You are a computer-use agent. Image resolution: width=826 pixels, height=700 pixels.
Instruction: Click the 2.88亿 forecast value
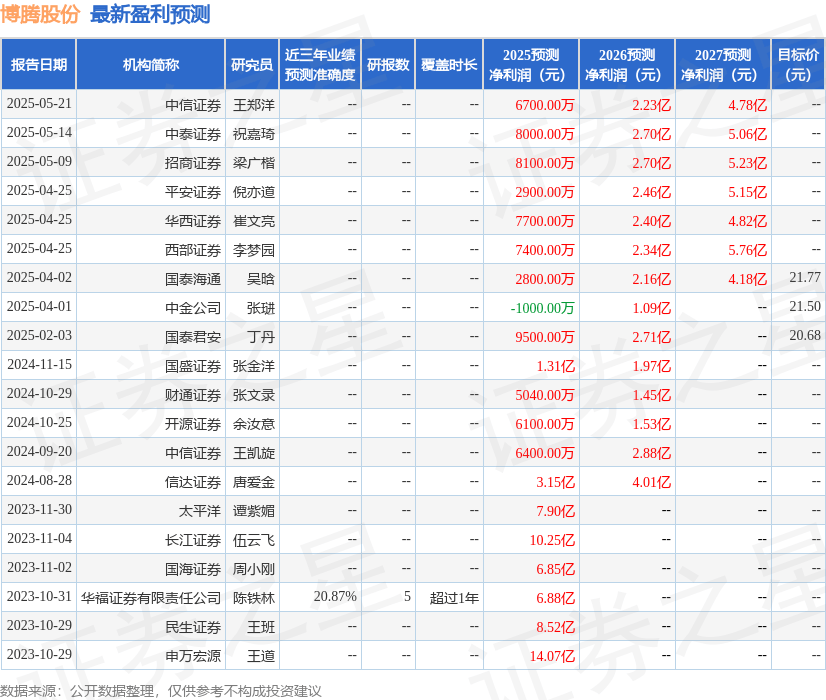(652, 453)
